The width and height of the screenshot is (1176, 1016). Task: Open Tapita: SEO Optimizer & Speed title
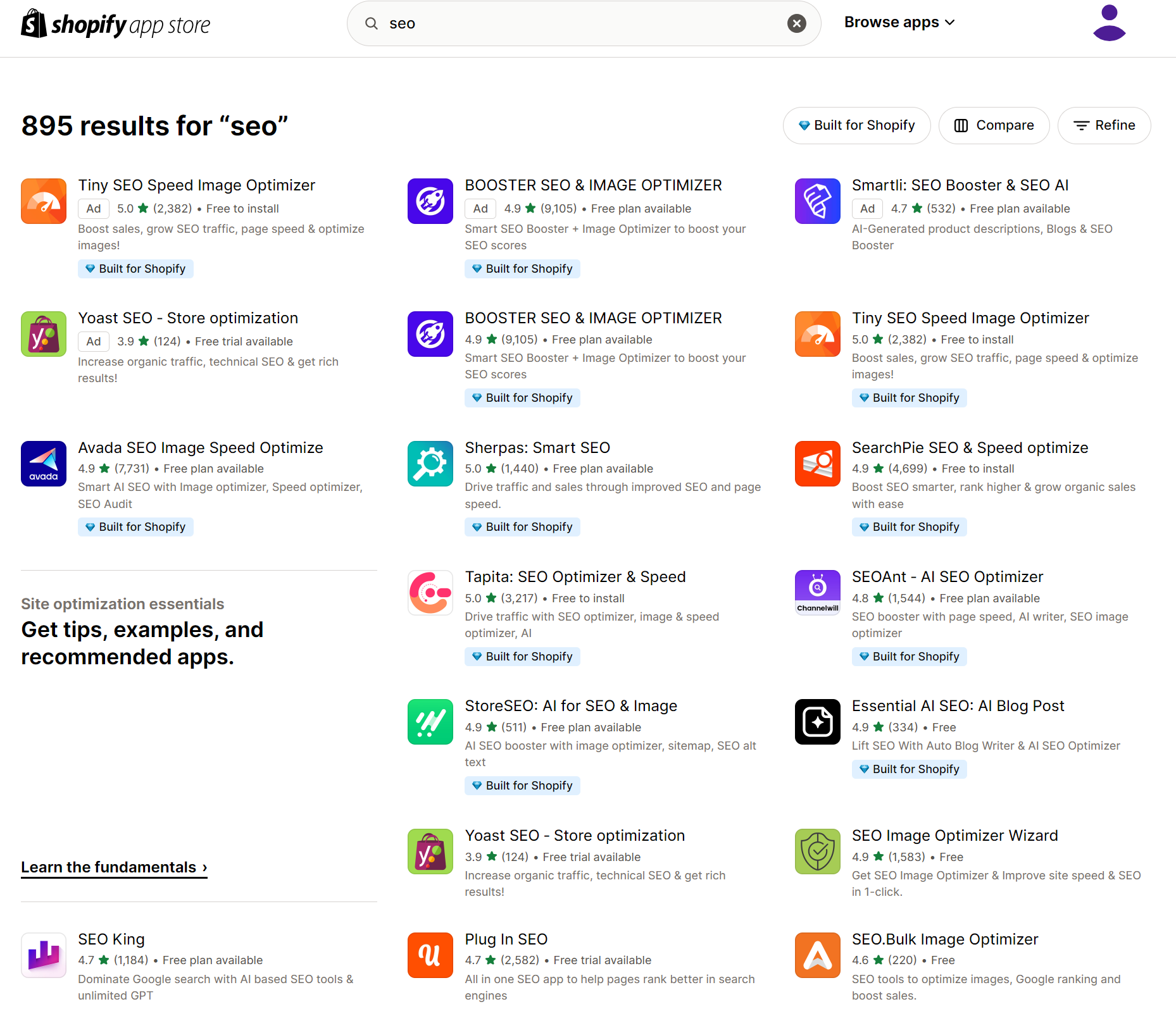point(575,577)
